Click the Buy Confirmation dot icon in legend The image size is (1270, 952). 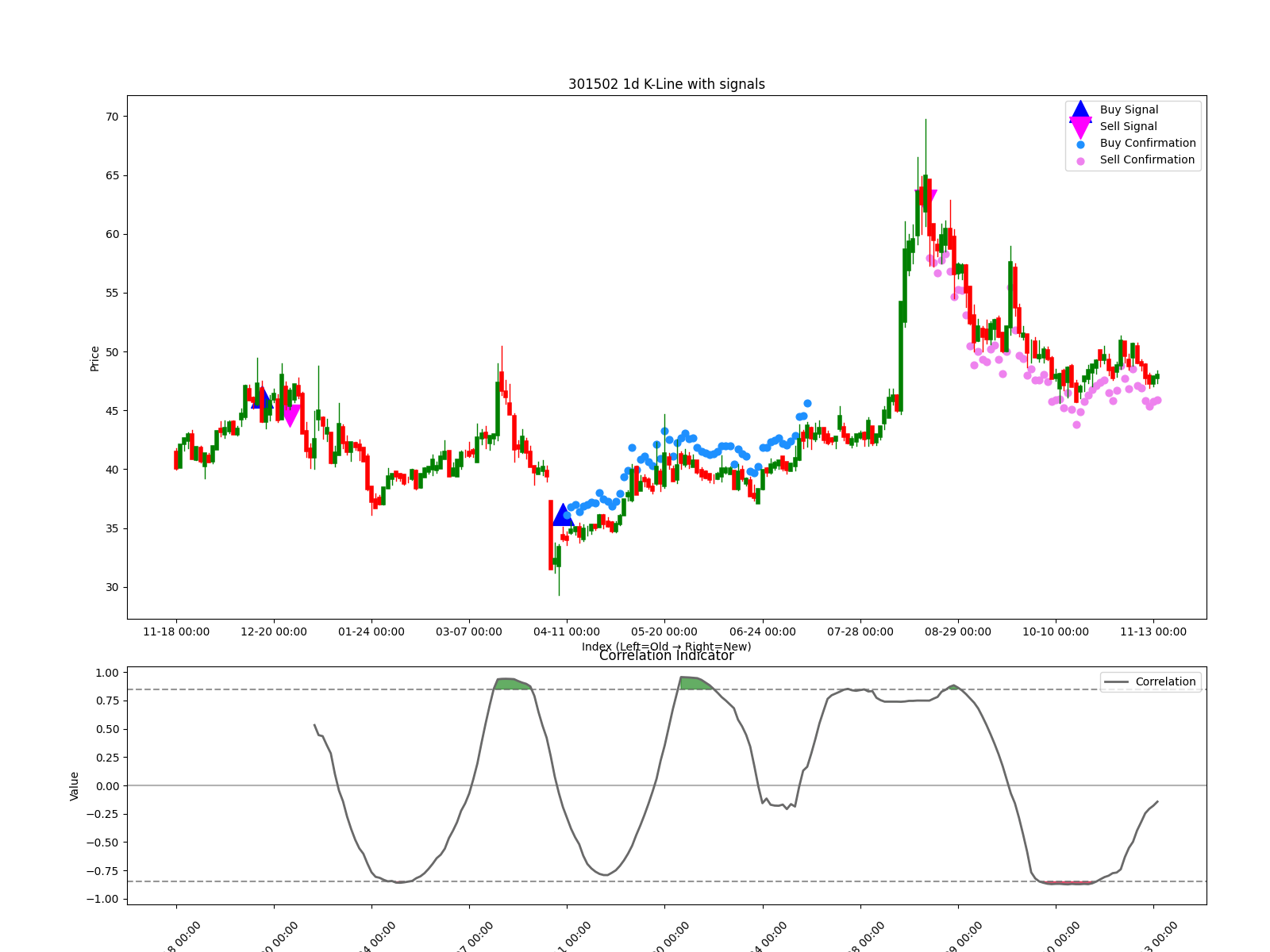pyautogui.click(x=1081, y=143)
